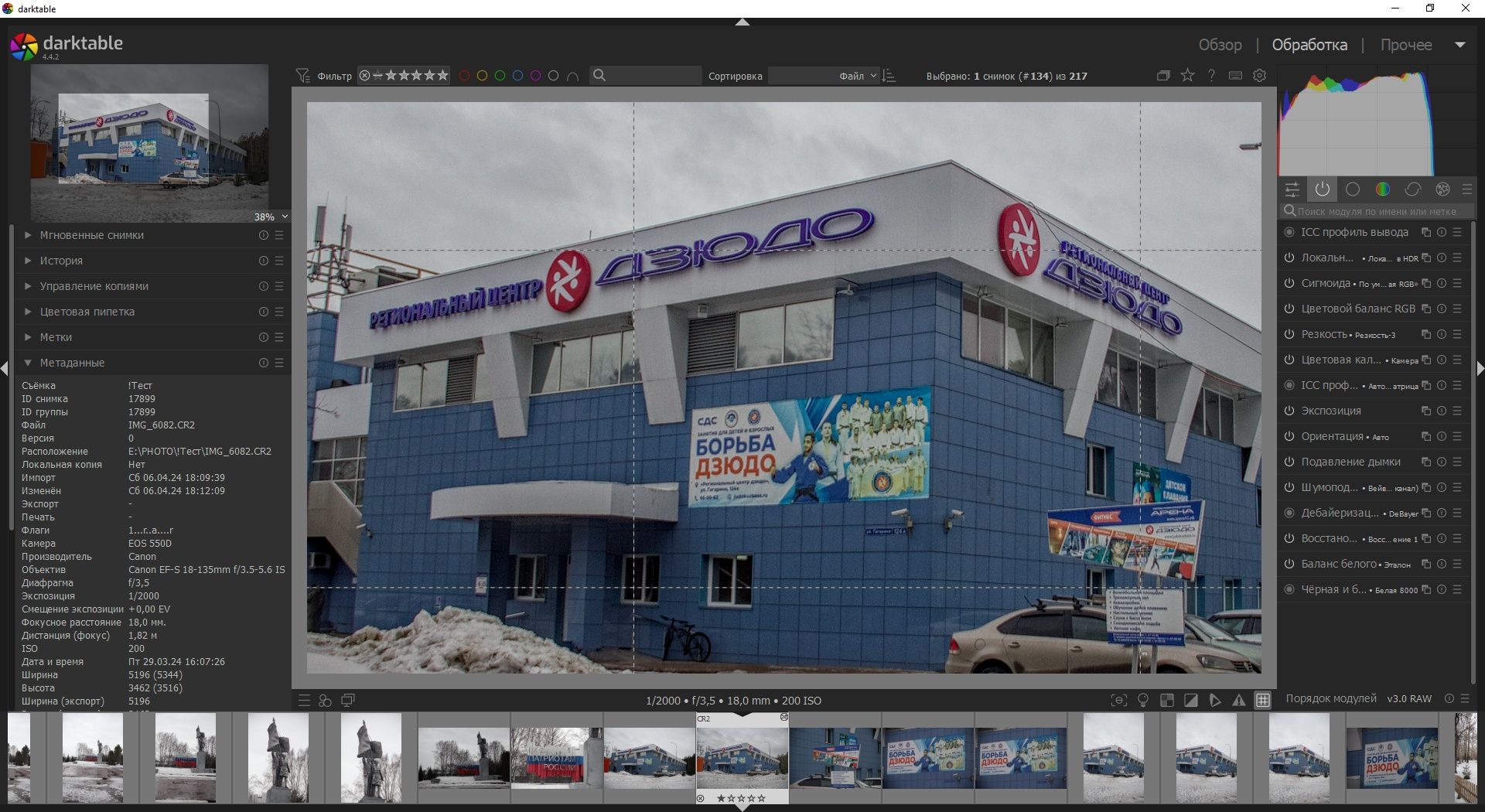Open the color modules group tab
Image resolution: width=1485 pixels, height=812 pixels.
(1383, 189)
